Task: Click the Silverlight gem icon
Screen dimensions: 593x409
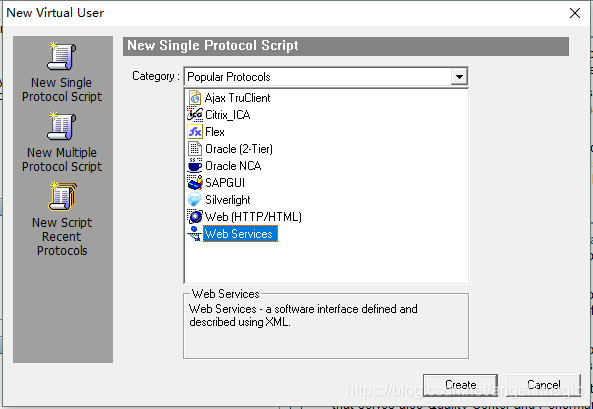Action: point(195,200)
